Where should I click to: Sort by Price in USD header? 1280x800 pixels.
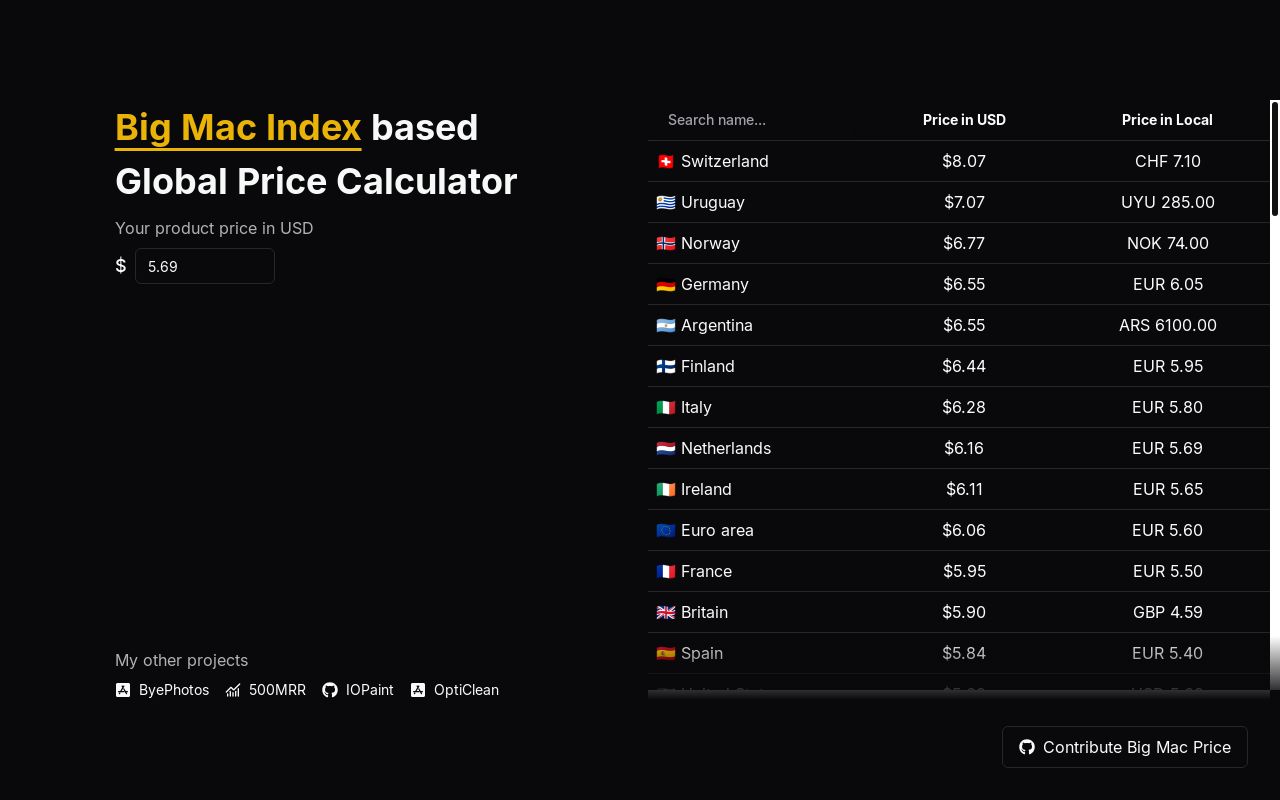[964, 120]
